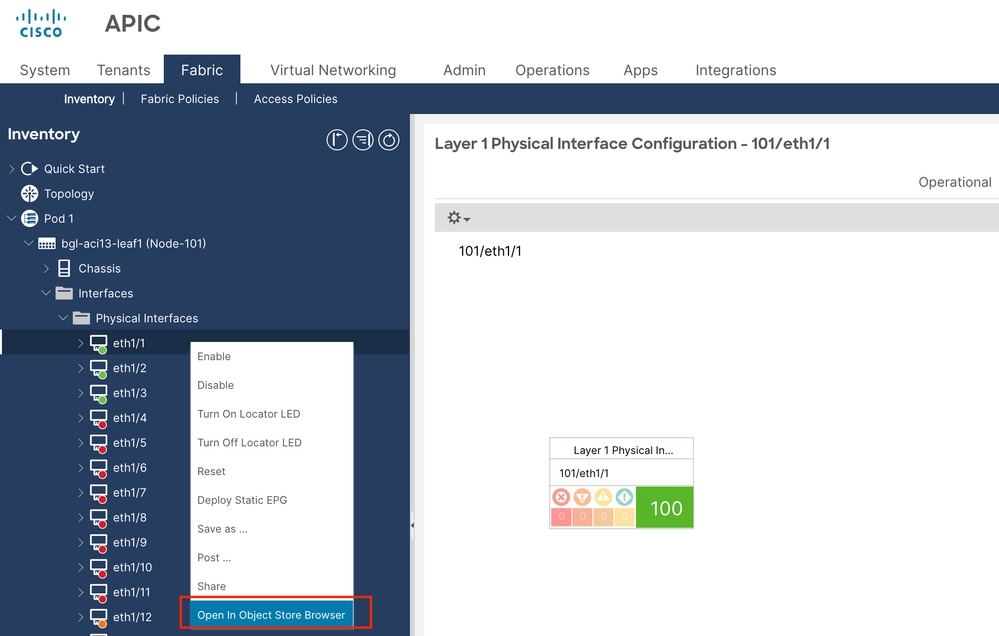Viewport: 999px width, 636px height.
Task: Open the Operations tab
Action: pos(552,70)
